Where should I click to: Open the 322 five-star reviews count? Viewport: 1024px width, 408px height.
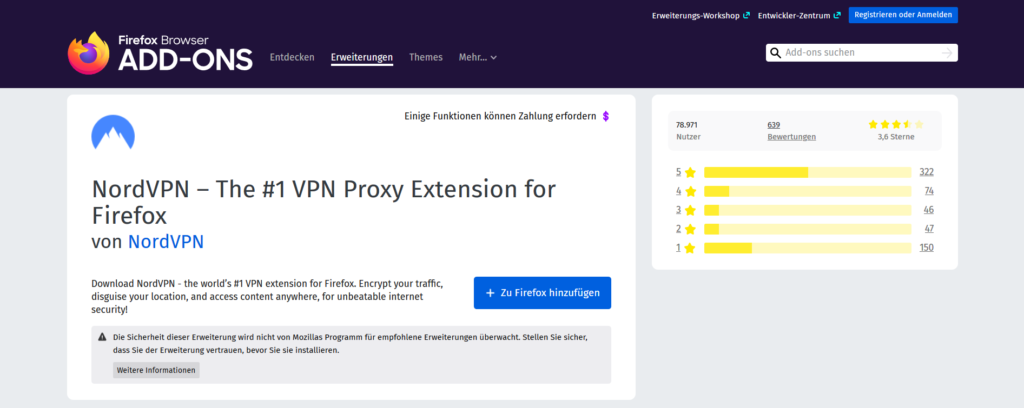[x=926, y=172]
